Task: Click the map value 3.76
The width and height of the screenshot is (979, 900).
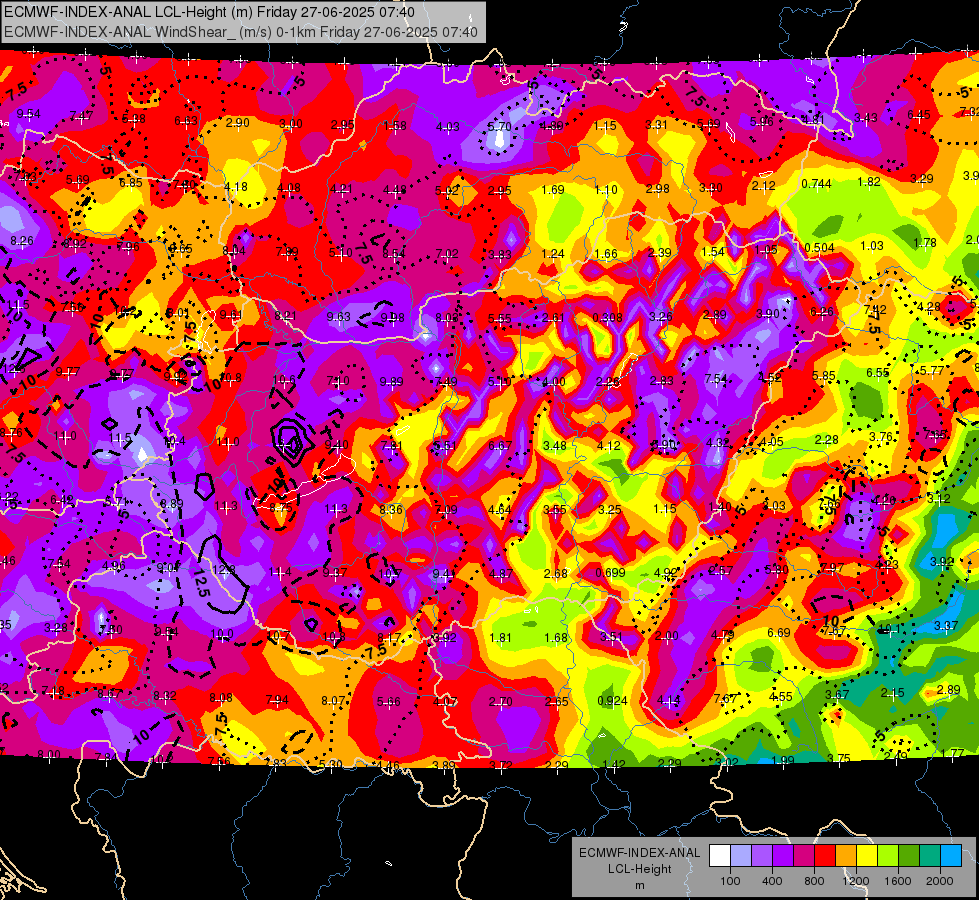Action: point(881,437)
